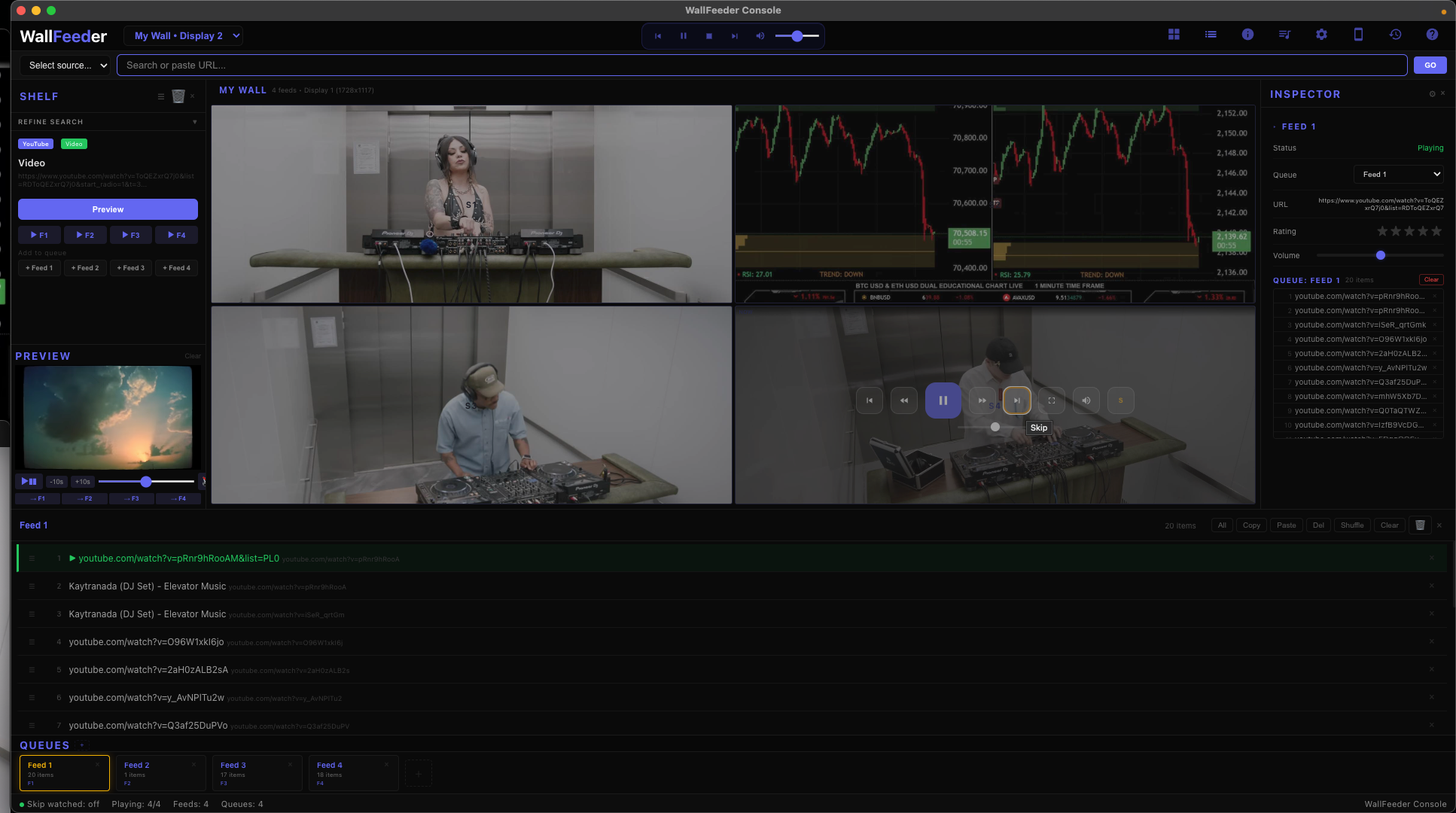Click the purple Preview button

tap(108, 209)
